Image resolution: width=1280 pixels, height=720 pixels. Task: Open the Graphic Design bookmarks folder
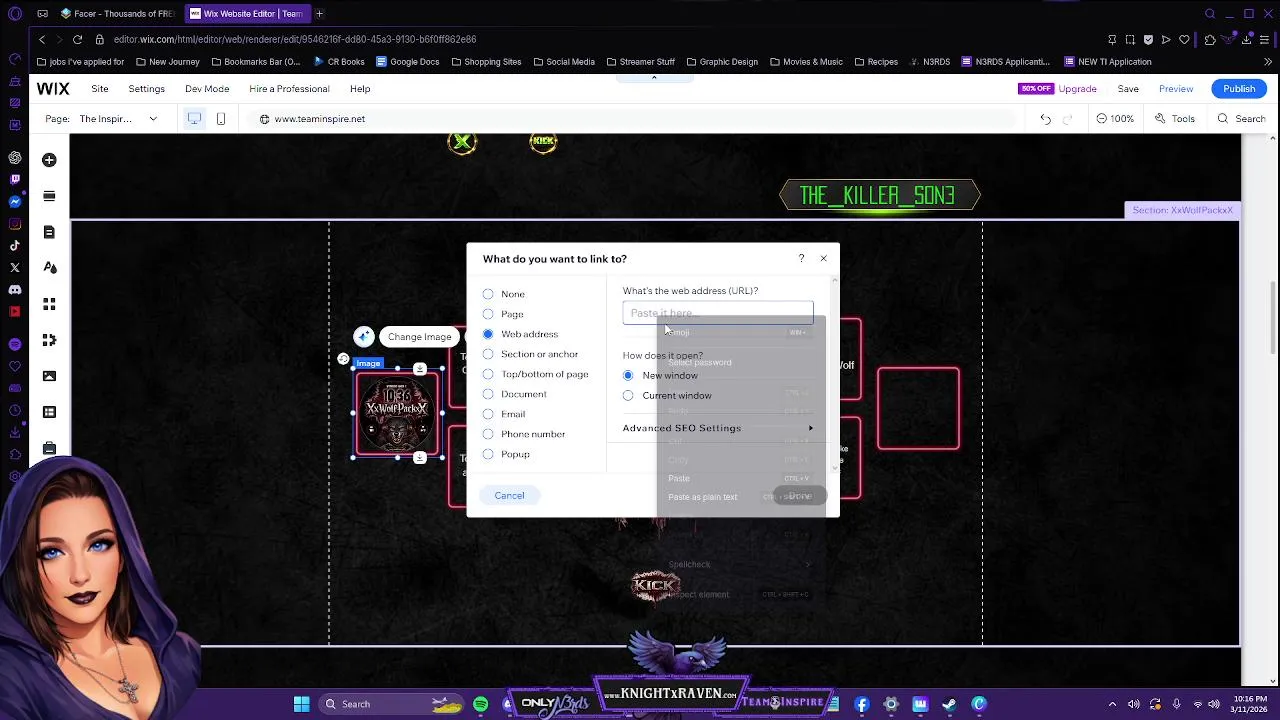(721, 62)
